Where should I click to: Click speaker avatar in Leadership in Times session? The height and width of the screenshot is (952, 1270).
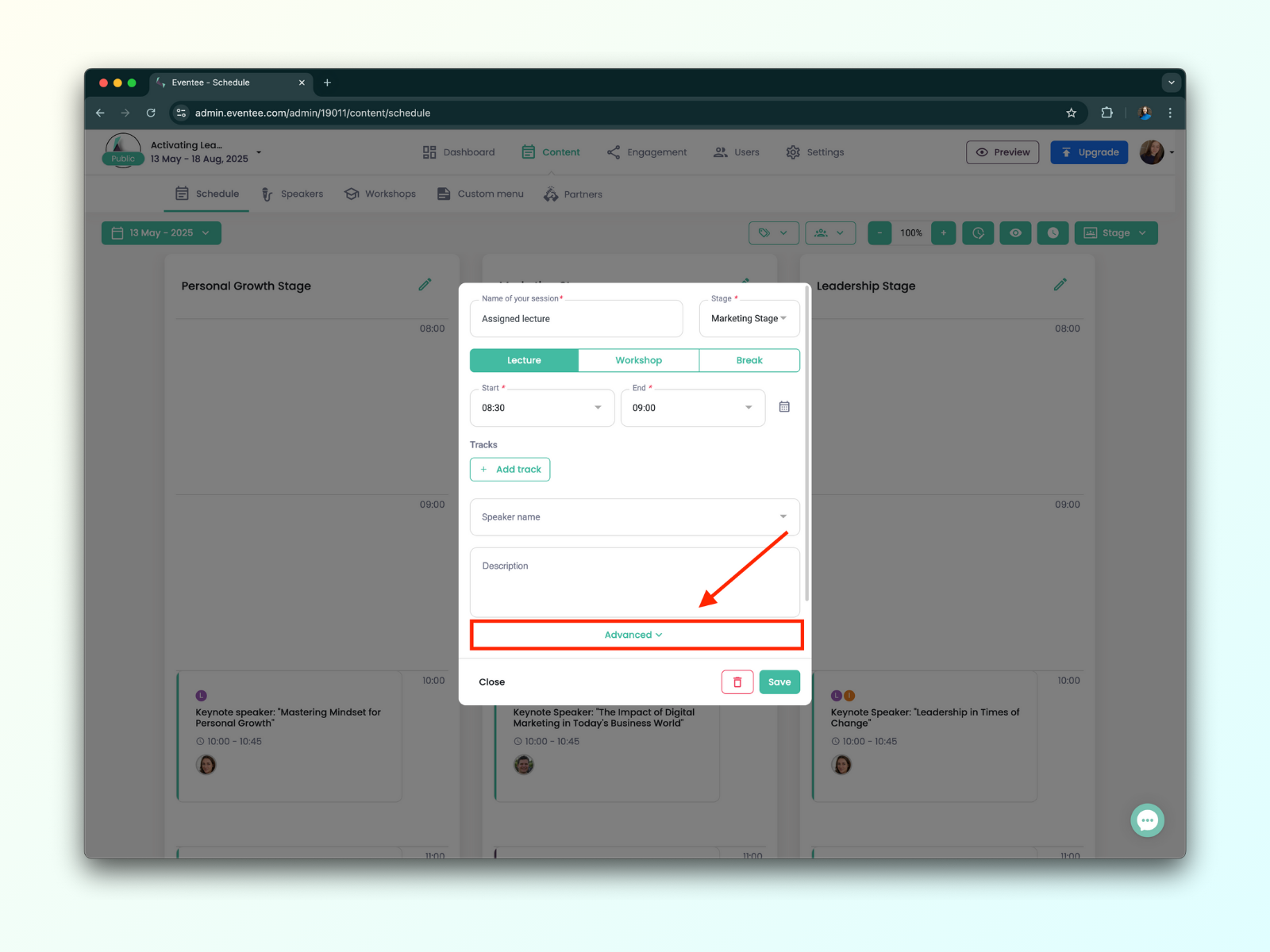pos(841,765)
